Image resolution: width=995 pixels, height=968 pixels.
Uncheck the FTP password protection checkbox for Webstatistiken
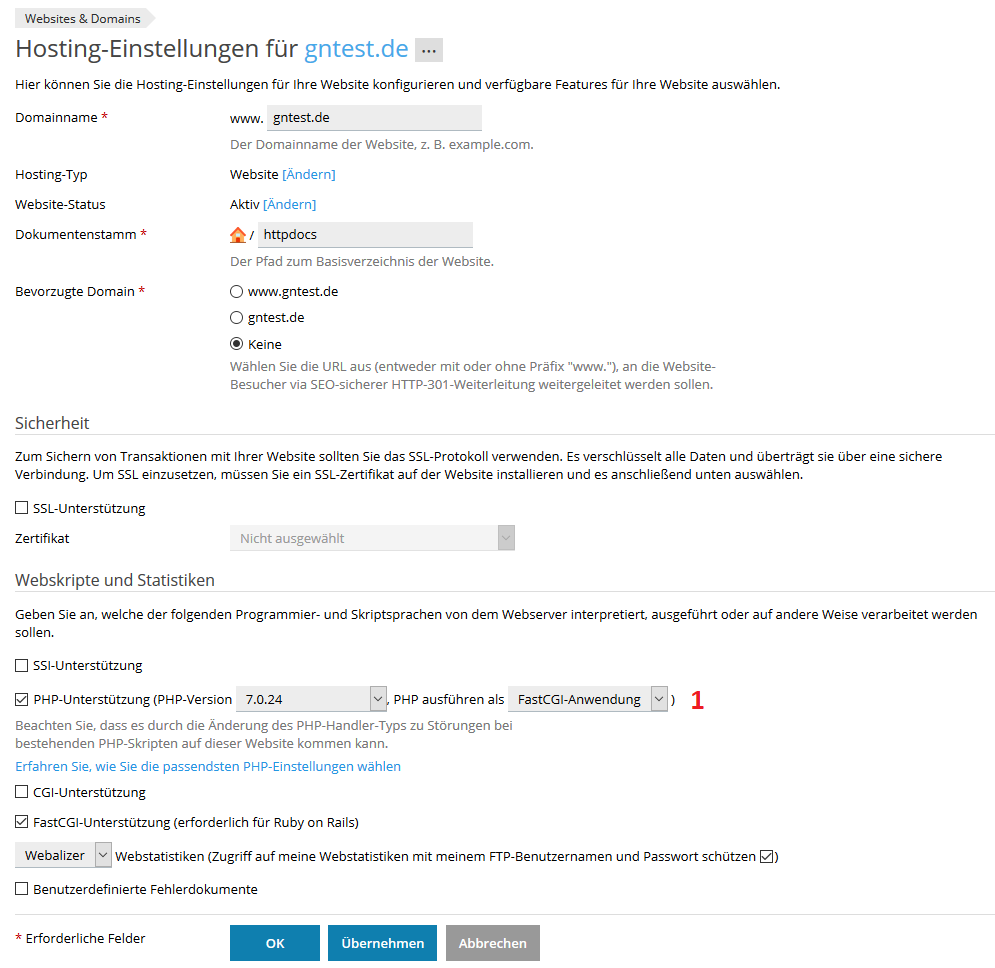point(767,856)
